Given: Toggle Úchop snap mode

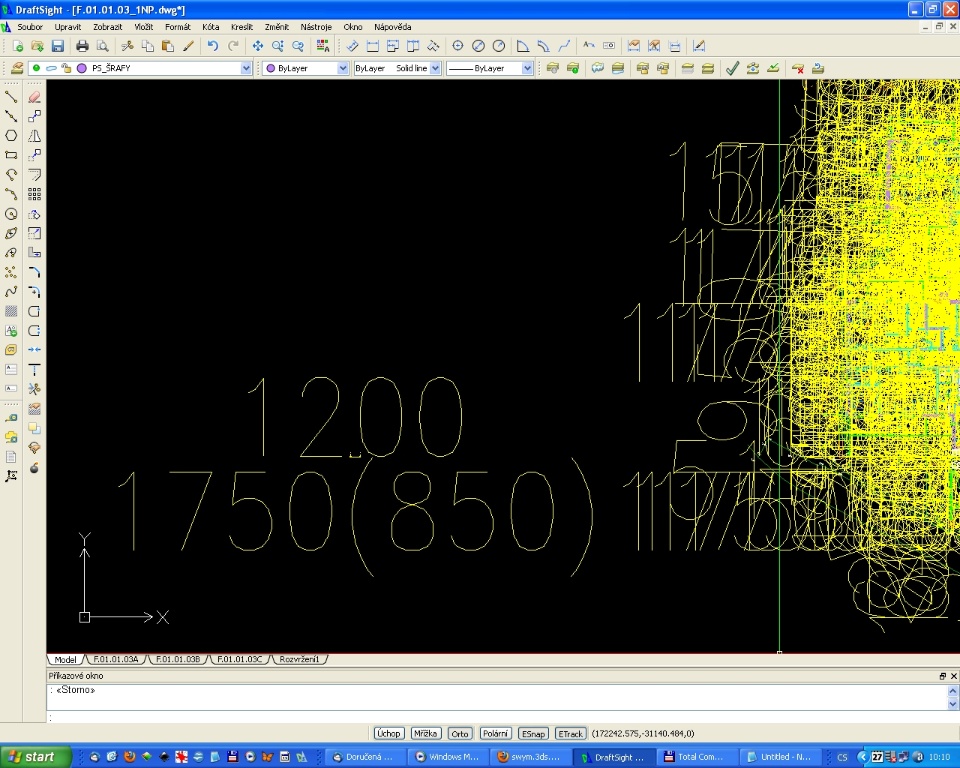Looking at the screenshot, I should 389,733.
